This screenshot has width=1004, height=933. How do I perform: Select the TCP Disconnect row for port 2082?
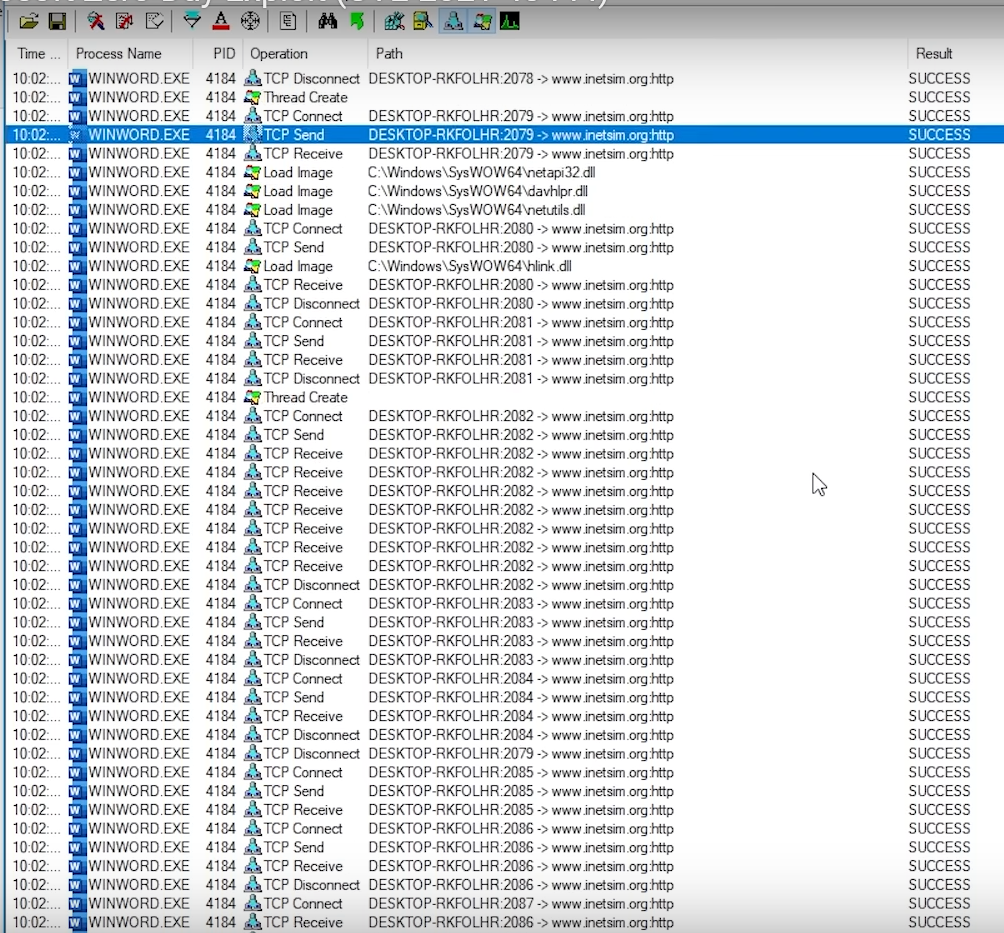[505, 585]
